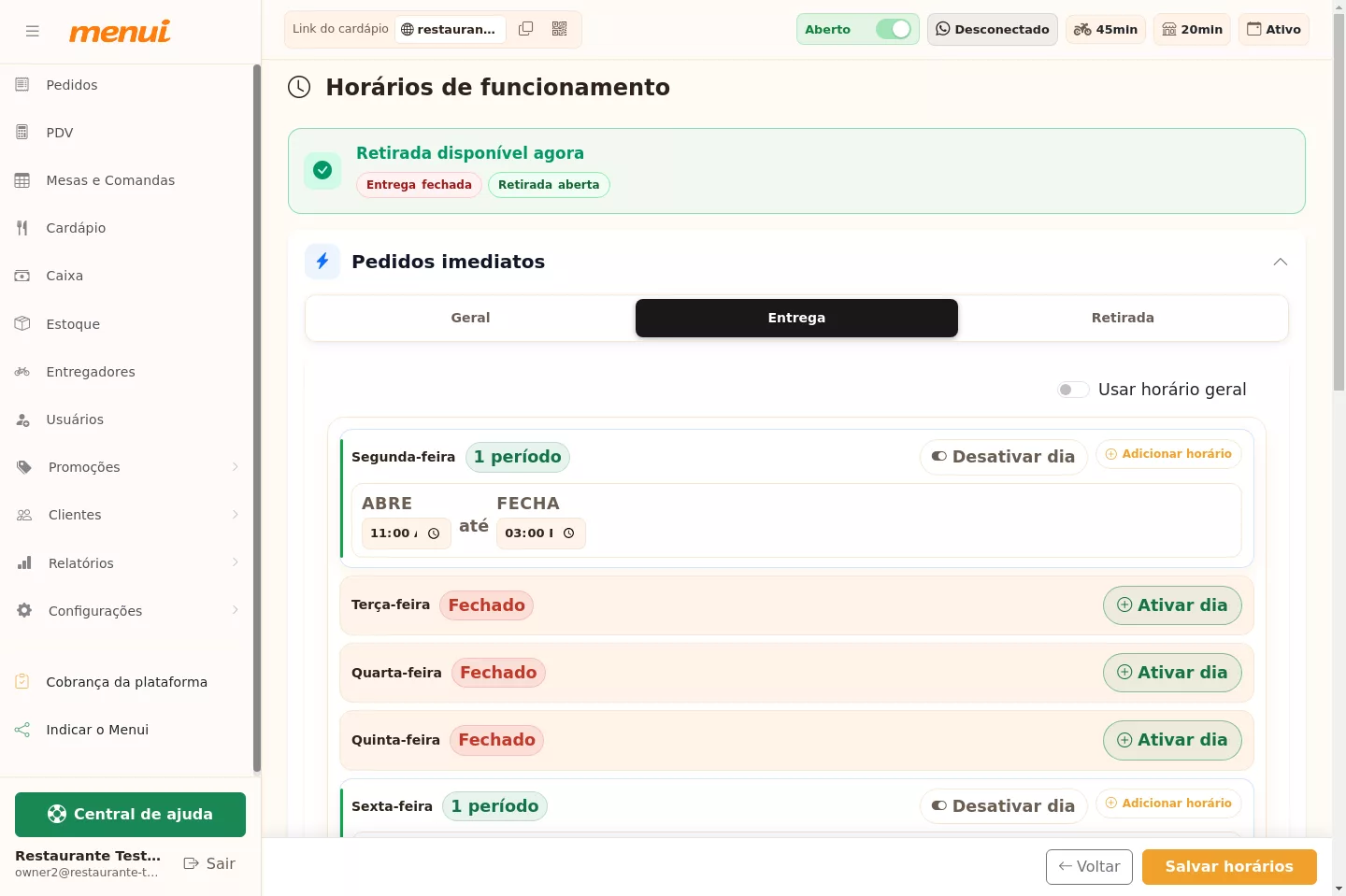Click the Usuários person icon
The width and height of the screenshot is (1346, 896).
click(x=22, y=420)
